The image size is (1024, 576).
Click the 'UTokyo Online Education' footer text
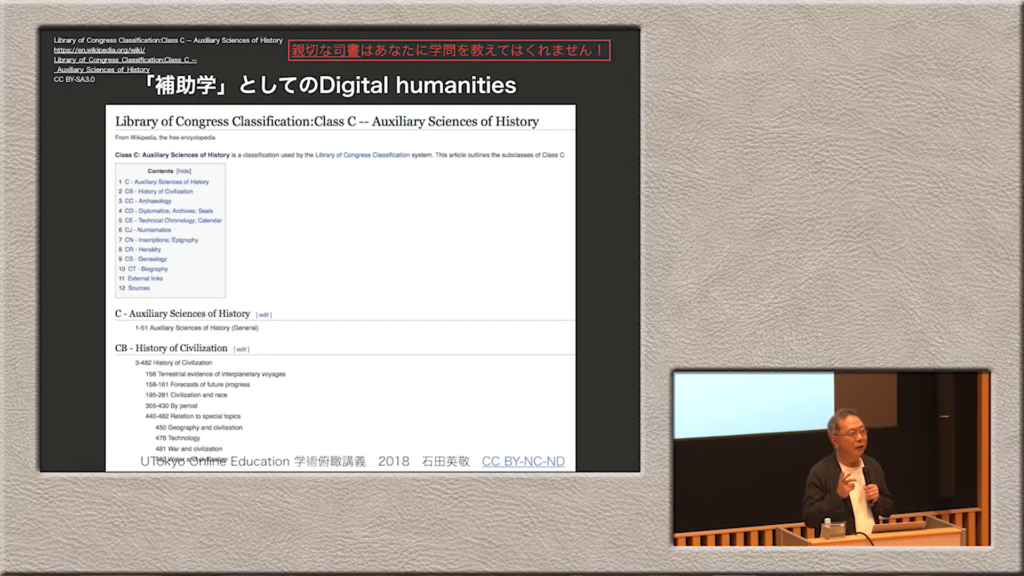click(x=215, y=461)
